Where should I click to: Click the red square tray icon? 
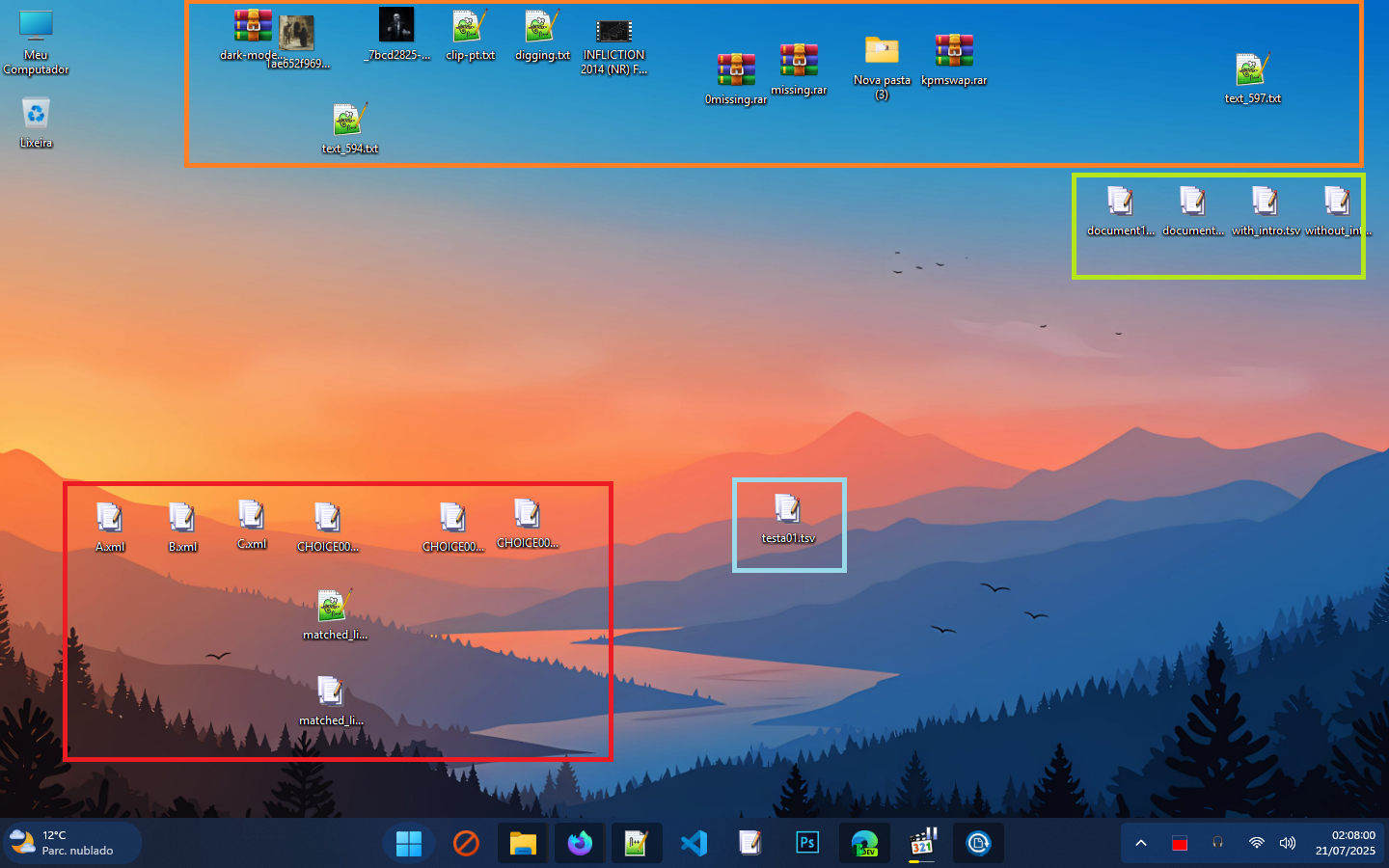1179,843
